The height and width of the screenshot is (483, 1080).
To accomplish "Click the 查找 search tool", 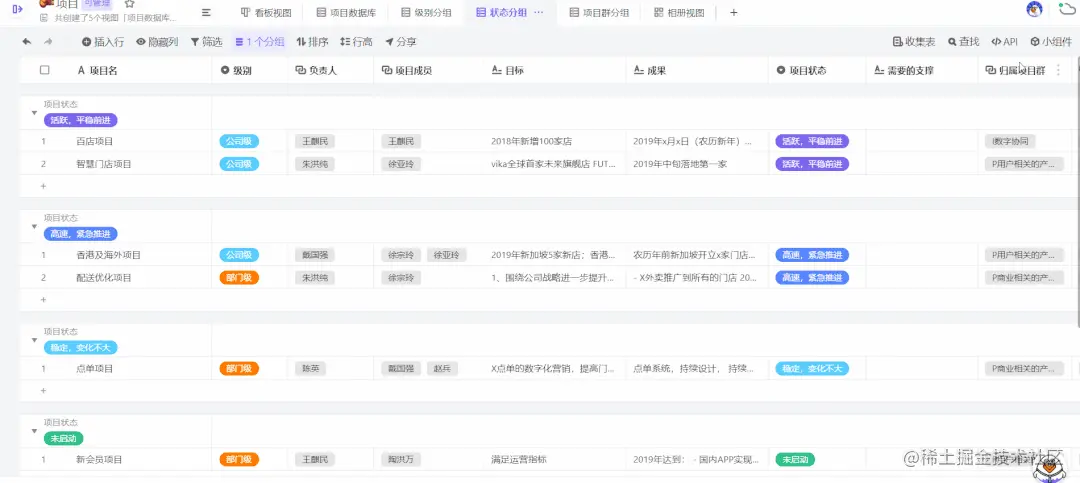I will (964, 42).
